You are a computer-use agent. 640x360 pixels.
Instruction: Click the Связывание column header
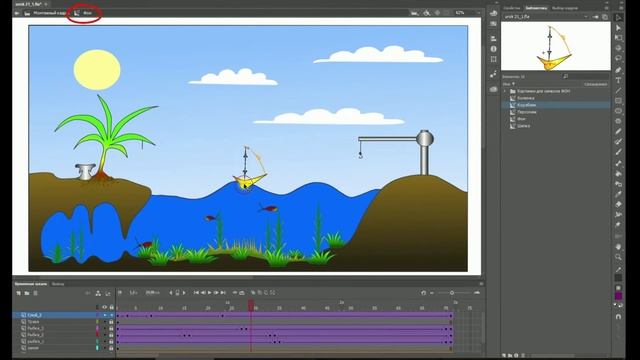(x=595, y=84)
